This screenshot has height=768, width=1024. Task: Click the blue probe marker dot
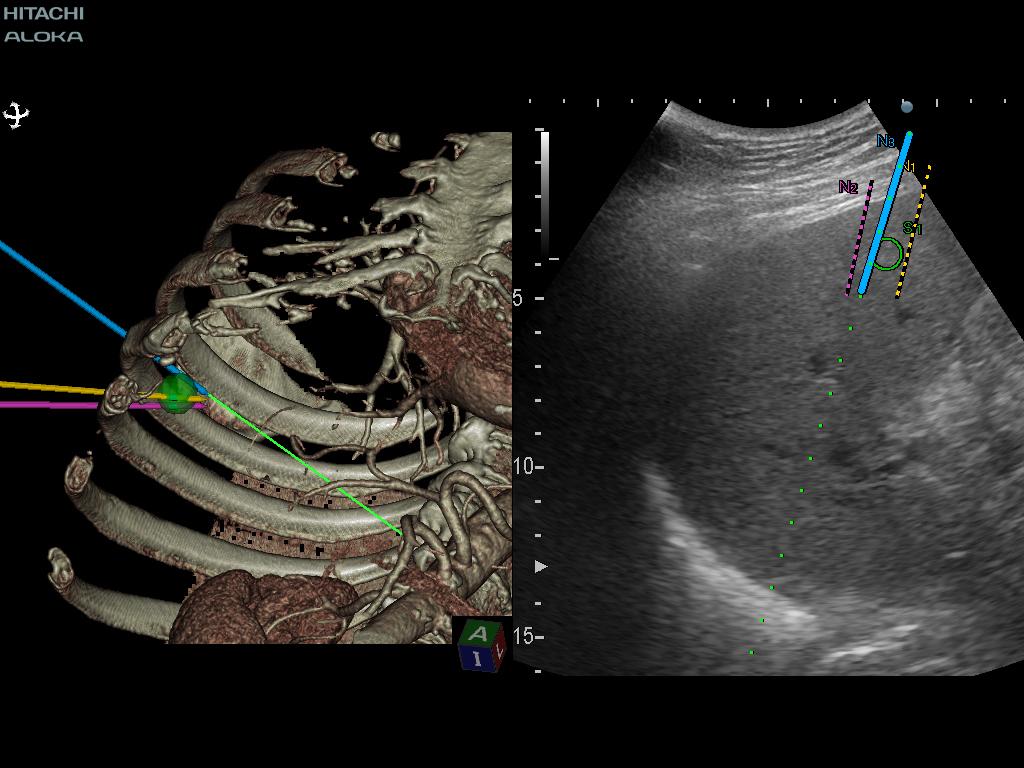point(906,106)
